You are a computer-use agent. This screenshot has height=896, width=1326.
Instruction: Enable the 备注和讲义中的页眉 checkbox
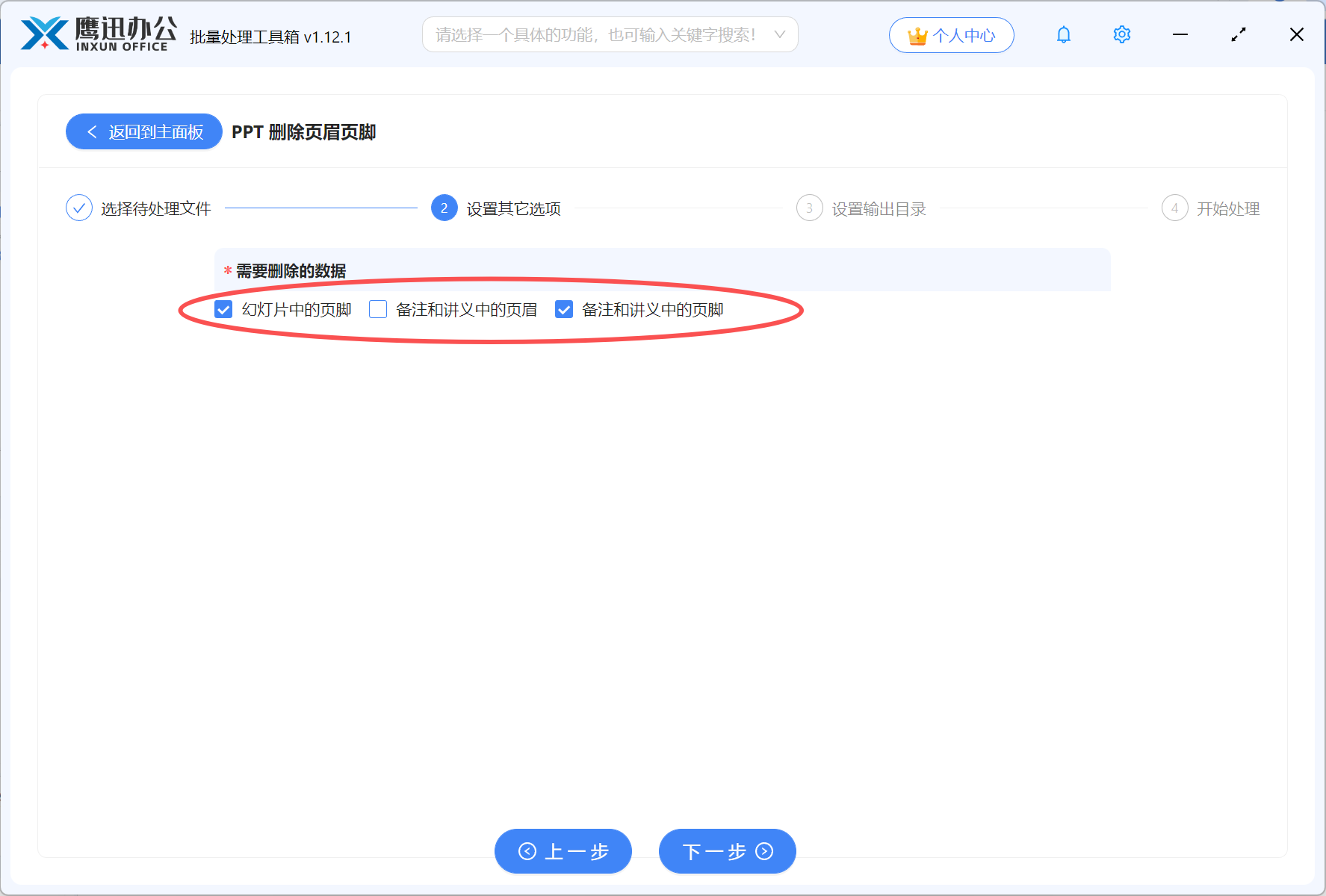(378, 309)
